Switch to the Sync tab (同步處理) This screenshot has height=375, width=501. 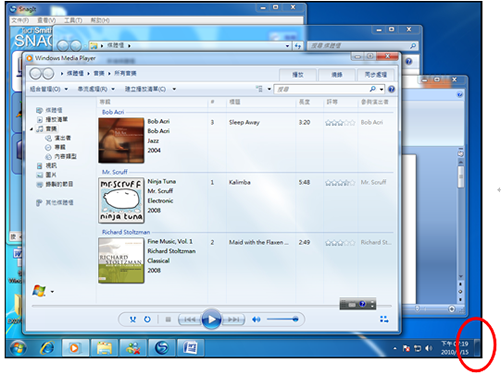coord(376,75)
